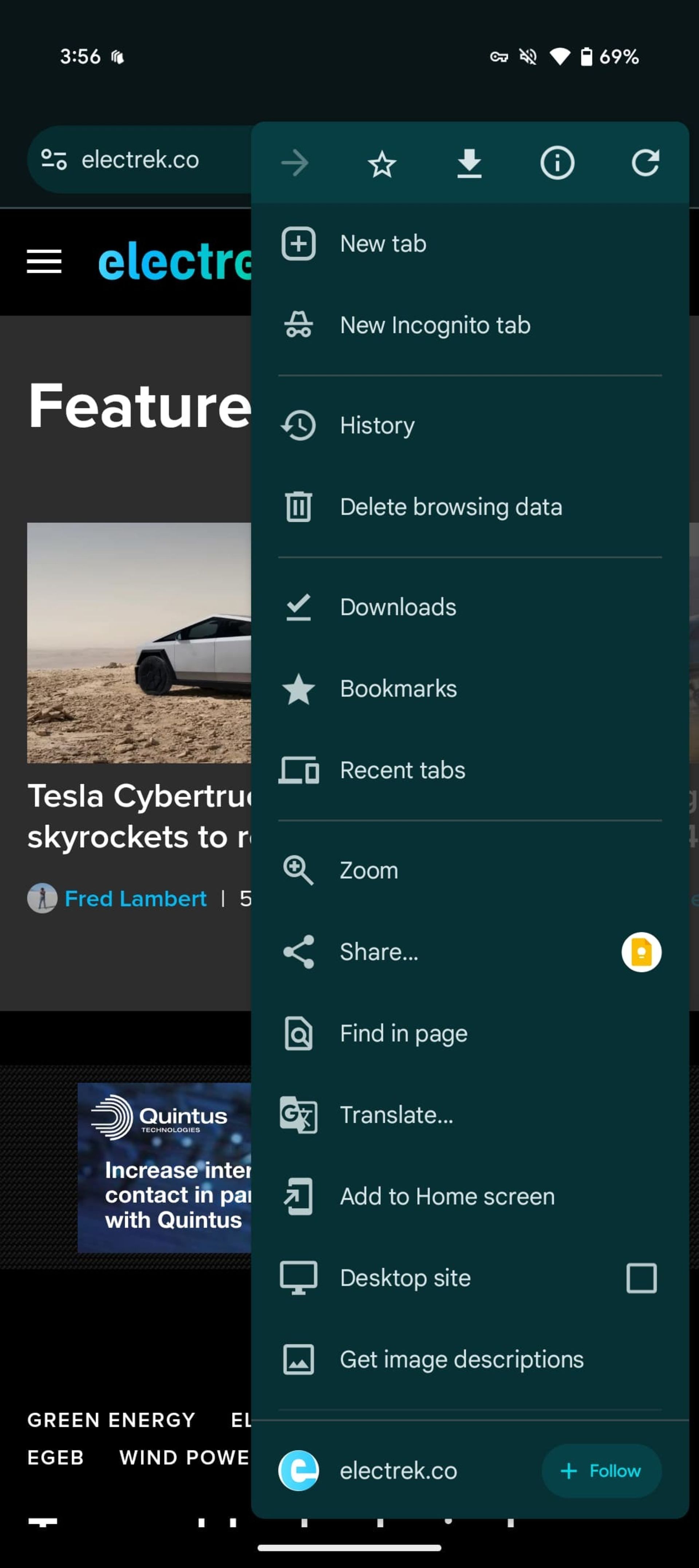Image resolution: width=699 pixels, height=1568 pixels.
Task: Tap the forward arrow icon
Action: click(x=295, y=163)
